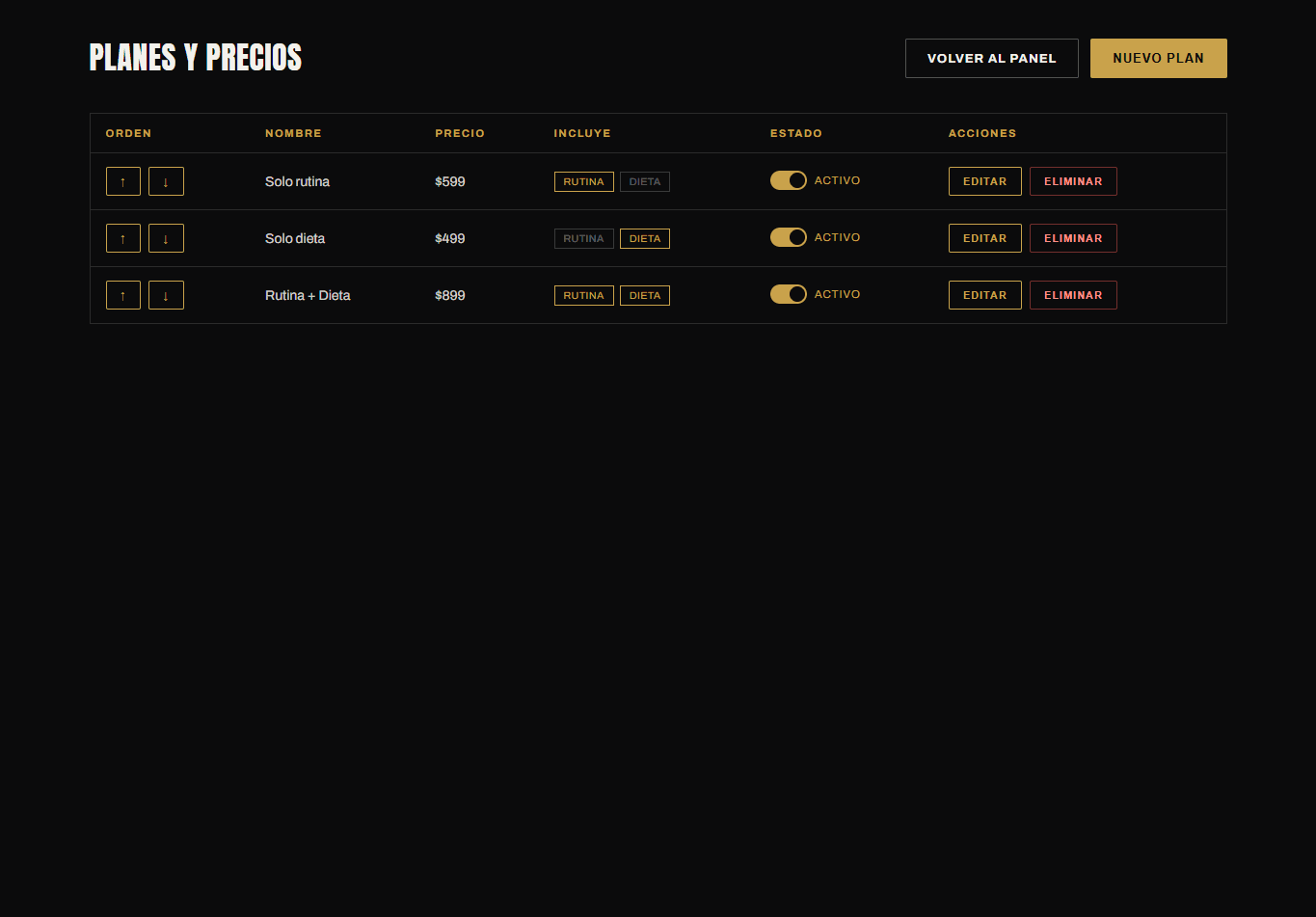Viewport: 1316px width, 917px height.
Task: Click the Precio column header
Action: click(x=460, y=133)
